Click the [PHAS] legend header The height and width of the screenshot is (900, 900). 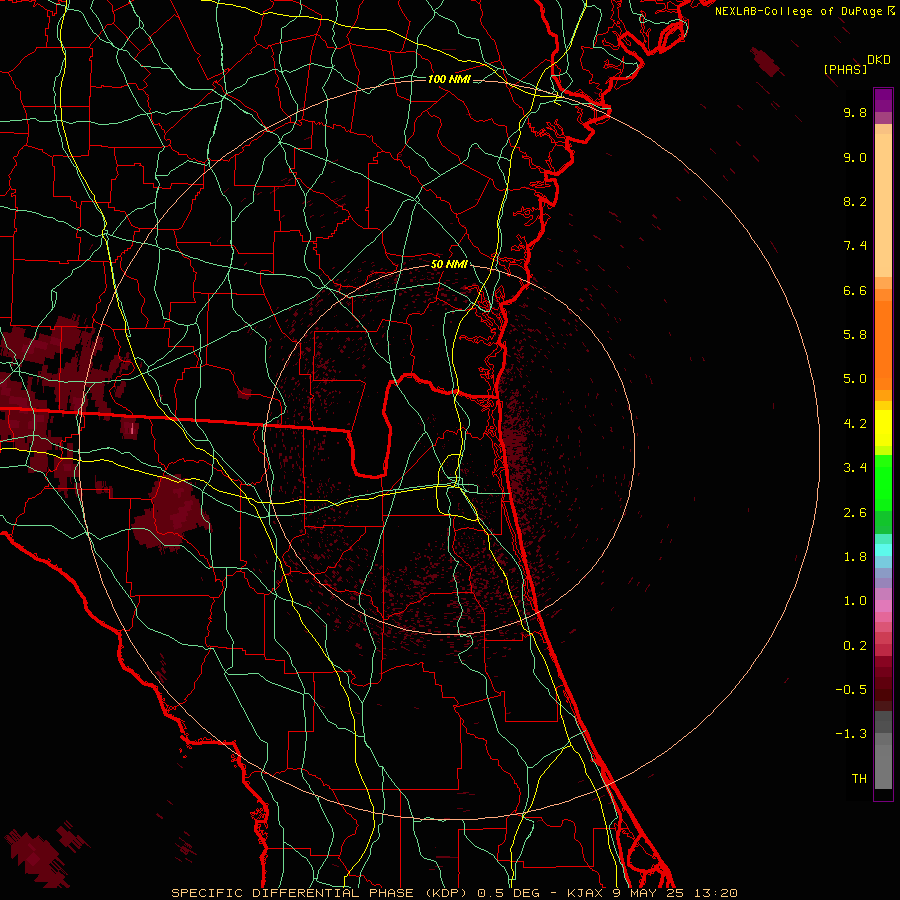[845, 69]
